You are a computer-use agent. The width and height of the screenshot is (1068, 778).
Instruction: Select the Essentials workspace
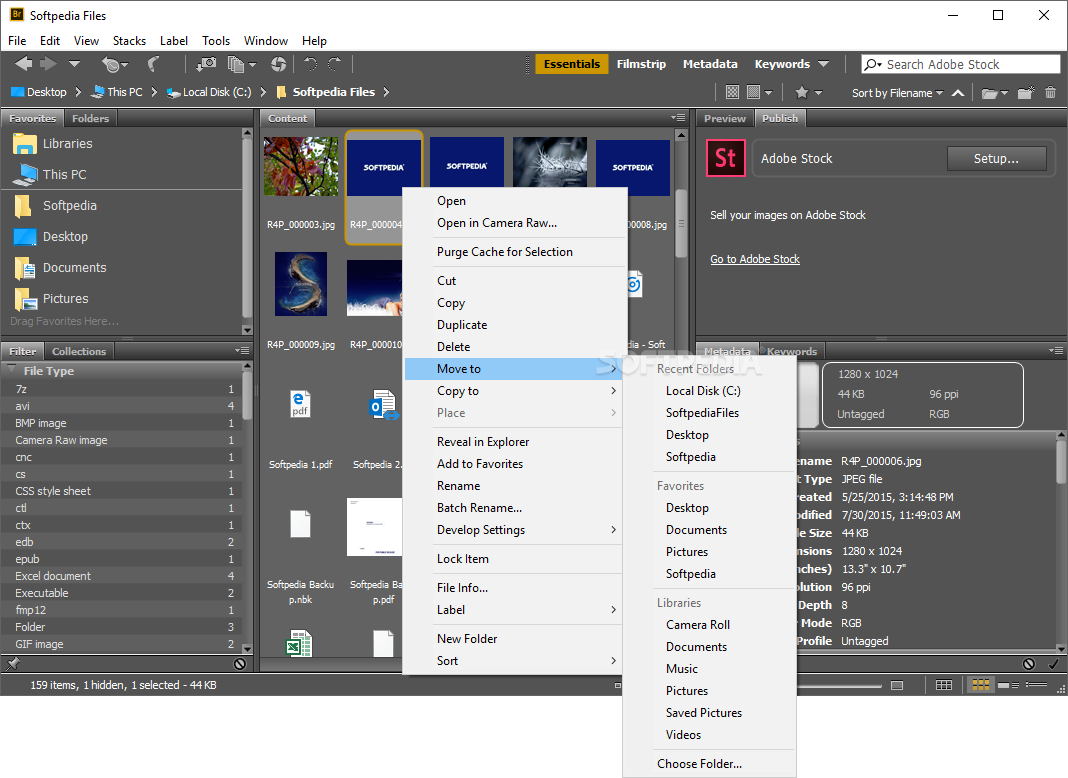(571, 64)
